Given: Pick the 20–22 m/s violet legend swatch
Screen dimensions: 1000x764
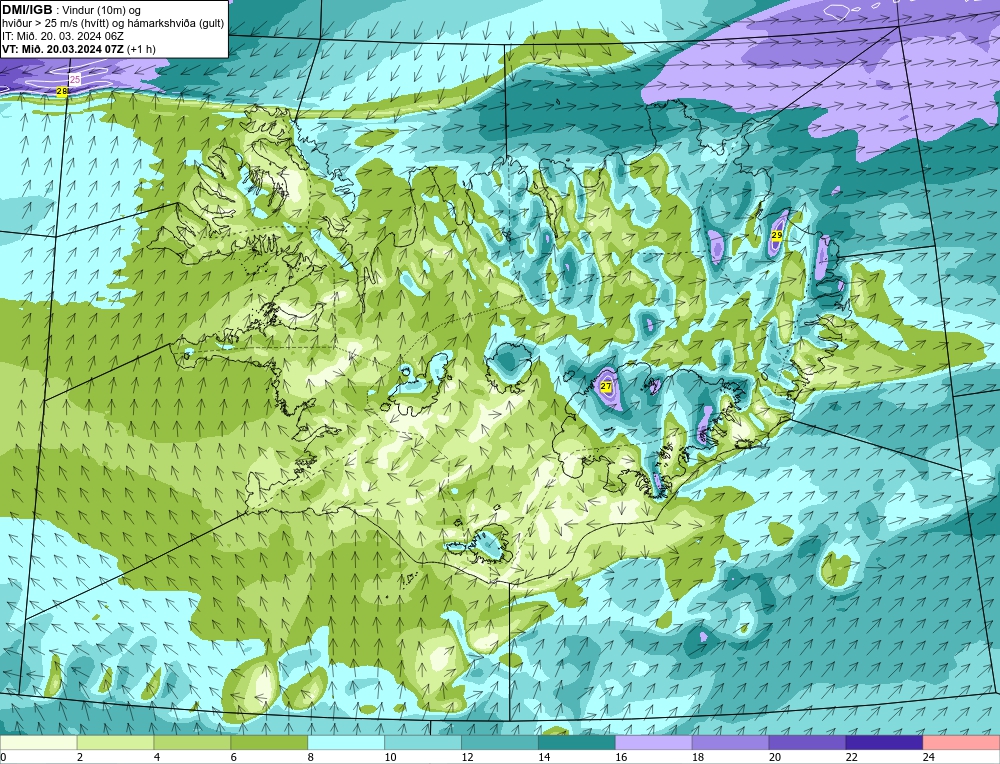Looking at the screenshot, I should (807, 743).
